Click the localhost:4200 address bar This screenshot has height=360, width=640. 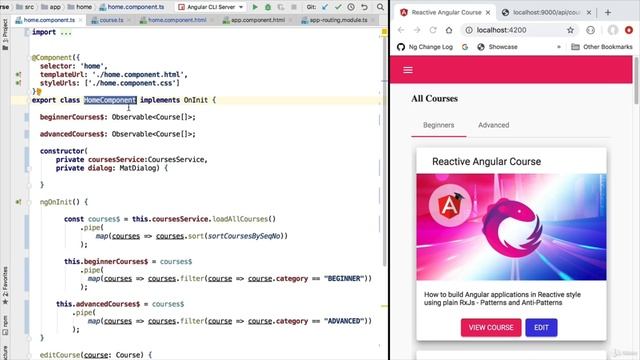click(x=520, y=30)
